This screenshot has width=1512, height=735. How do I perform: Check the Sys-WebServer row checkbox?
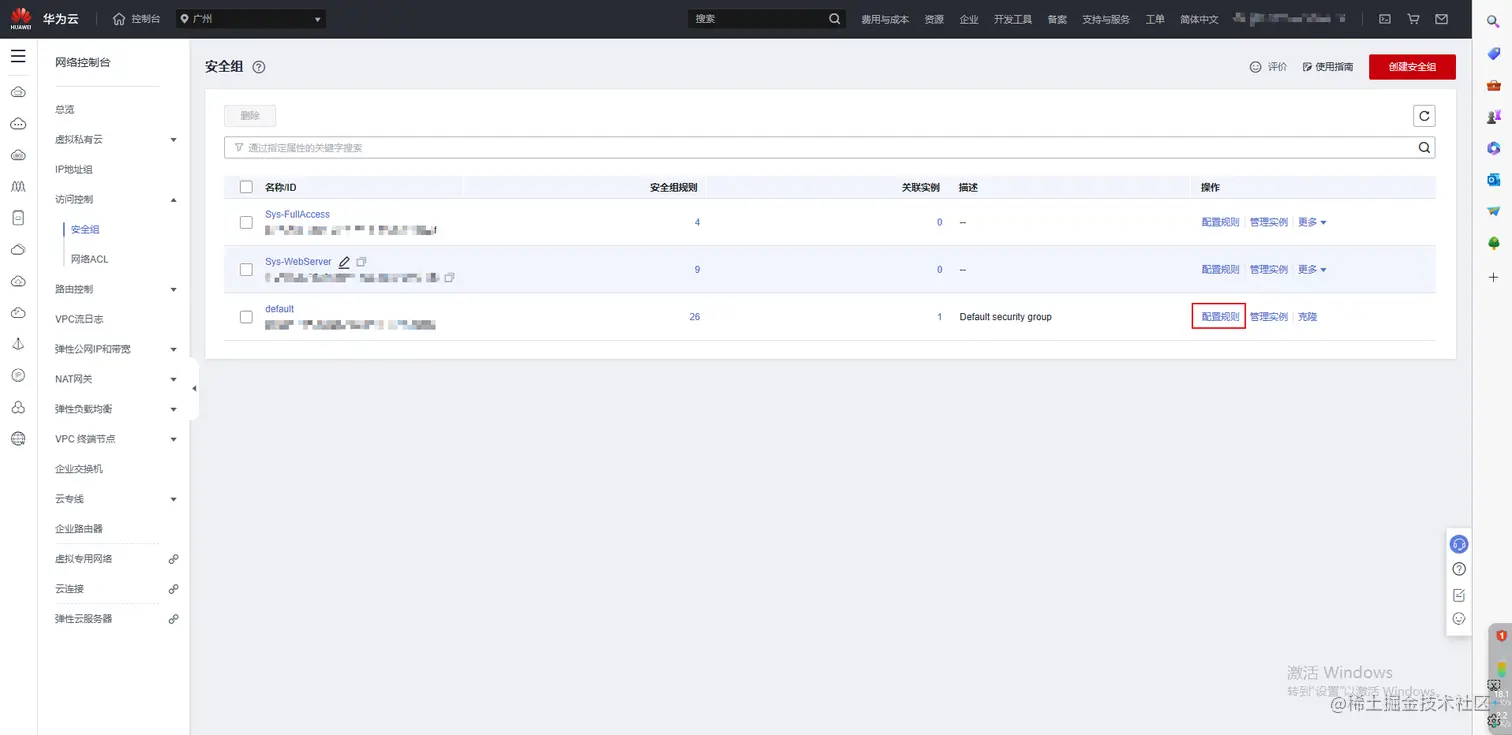(246, 270)
